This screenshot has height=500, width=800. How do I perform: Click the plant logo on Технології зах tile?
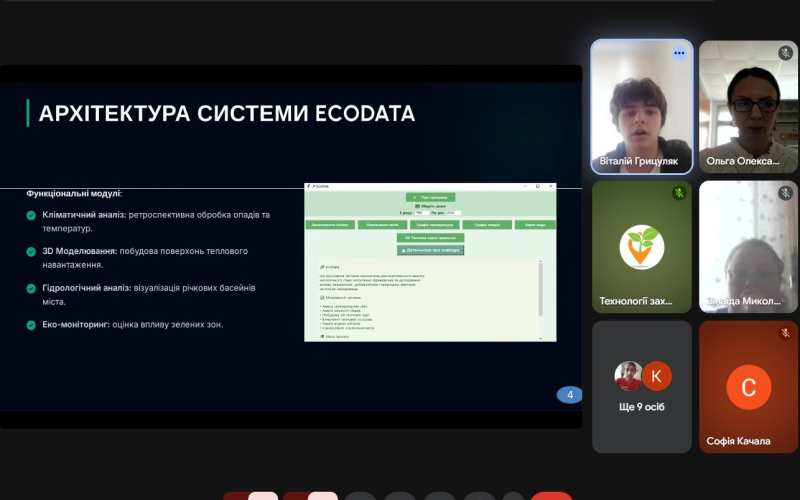coord(642,247)
